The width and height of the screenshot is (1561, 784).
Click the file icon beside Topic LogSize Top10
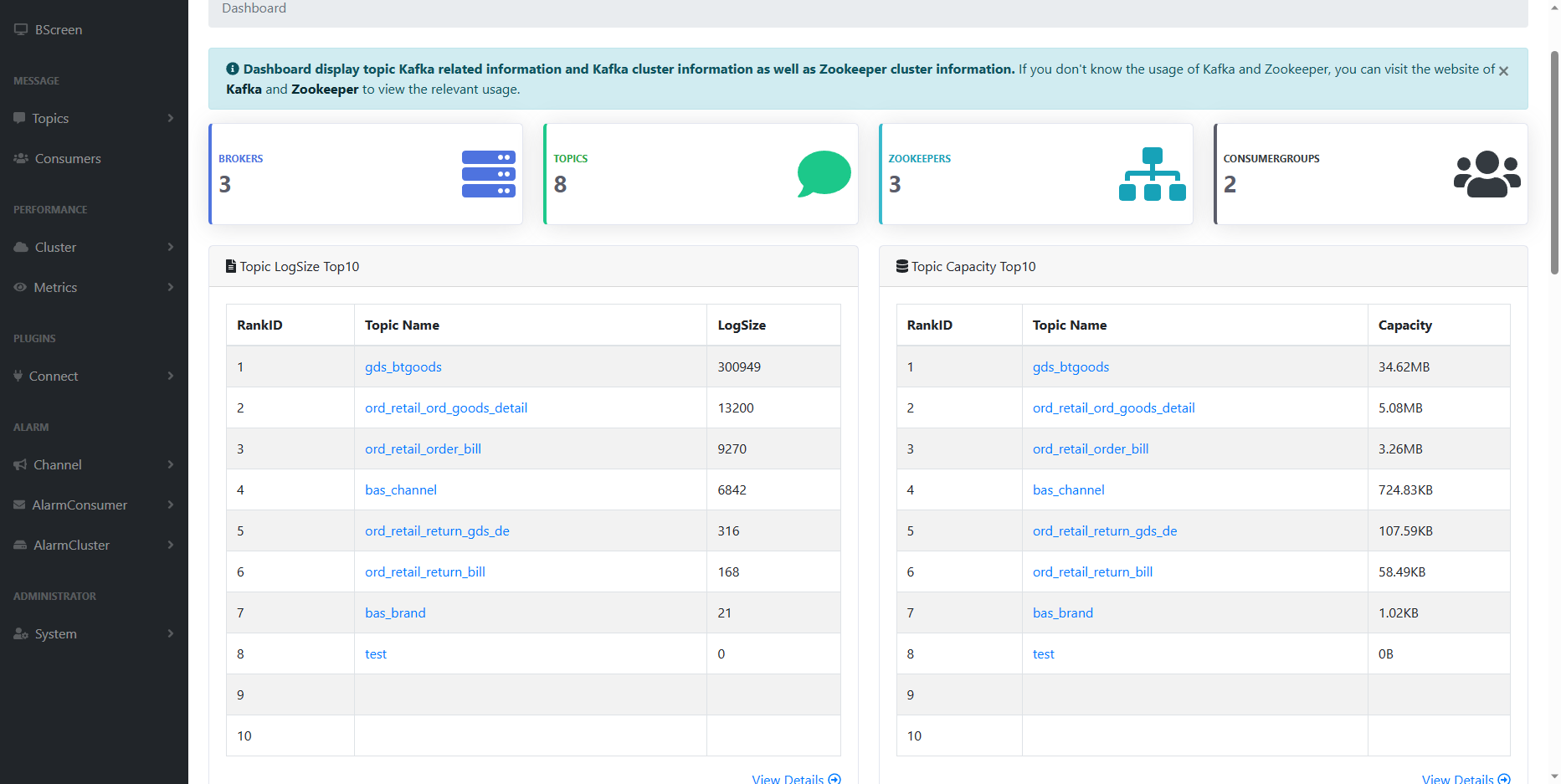tap(231, 266)
